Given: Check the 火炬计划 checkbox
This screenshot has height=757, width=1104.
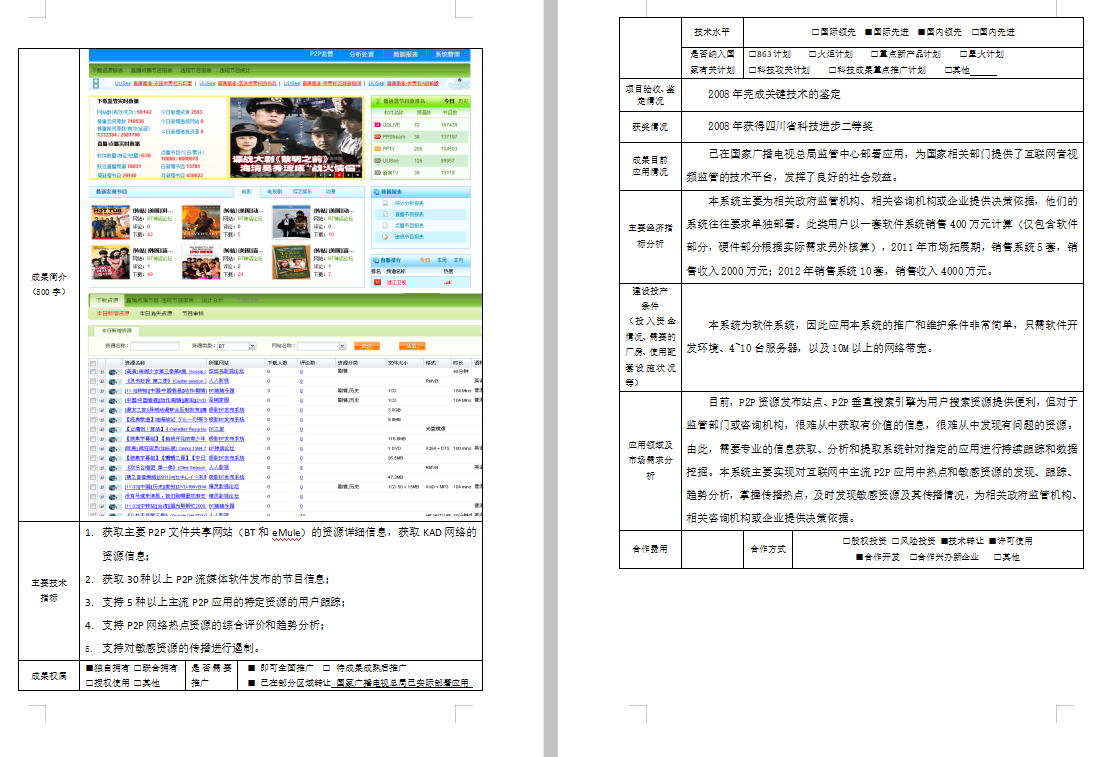Looking at the screenshot, I should click(810, 54).
